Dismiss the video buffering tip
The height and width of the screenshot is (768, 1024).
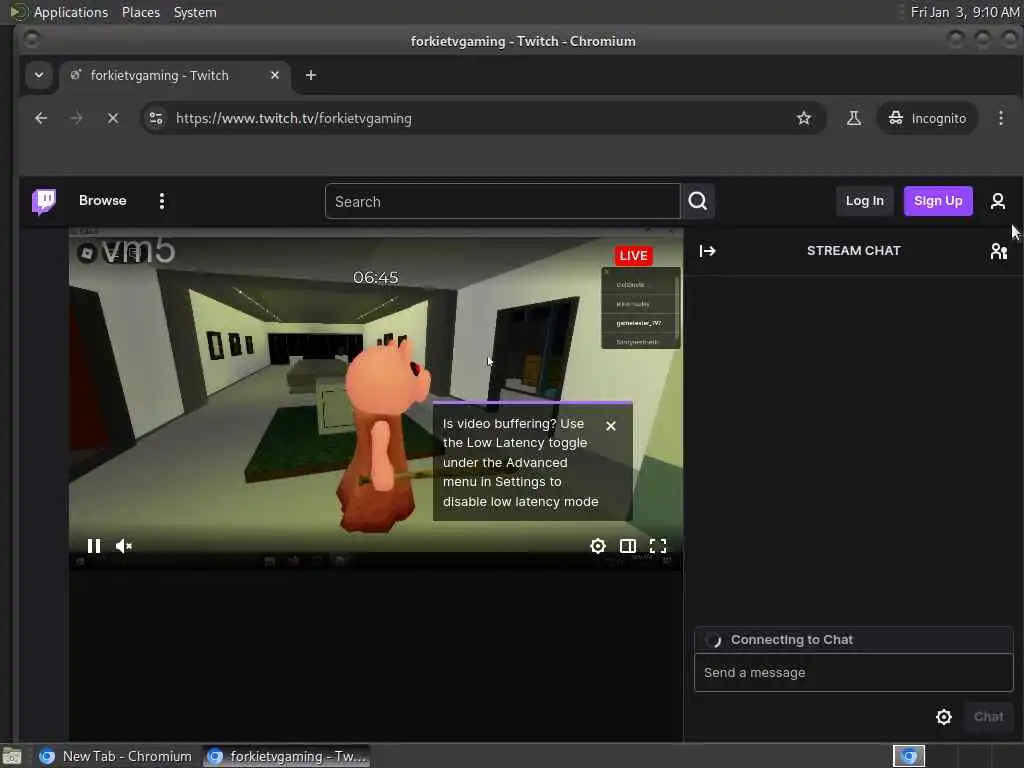(x=611, y=426)
